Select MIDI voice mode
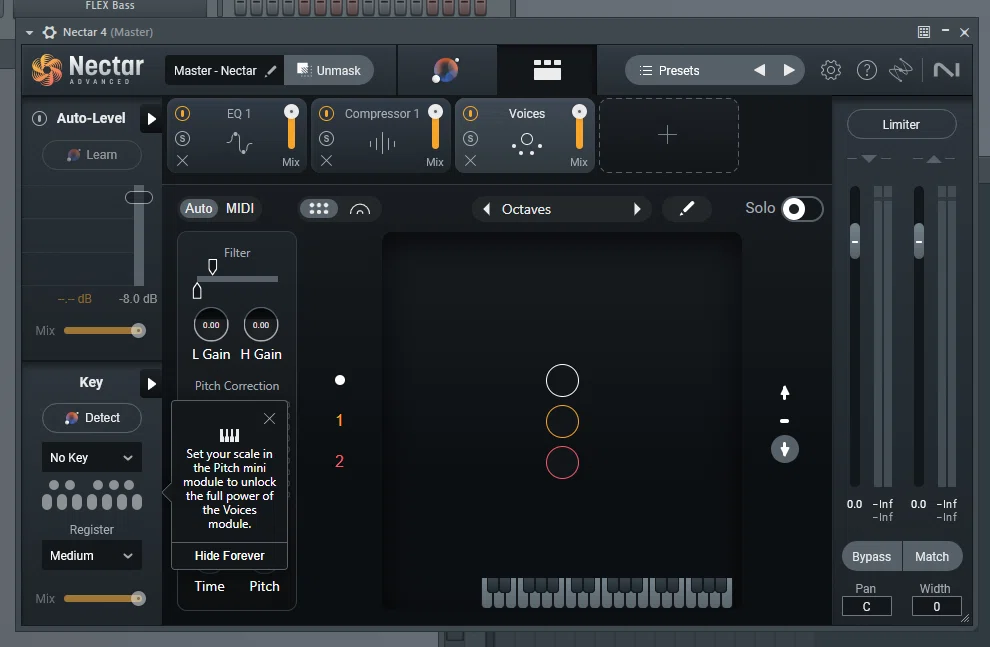This screenshot has height=647, width=990. 240,208
